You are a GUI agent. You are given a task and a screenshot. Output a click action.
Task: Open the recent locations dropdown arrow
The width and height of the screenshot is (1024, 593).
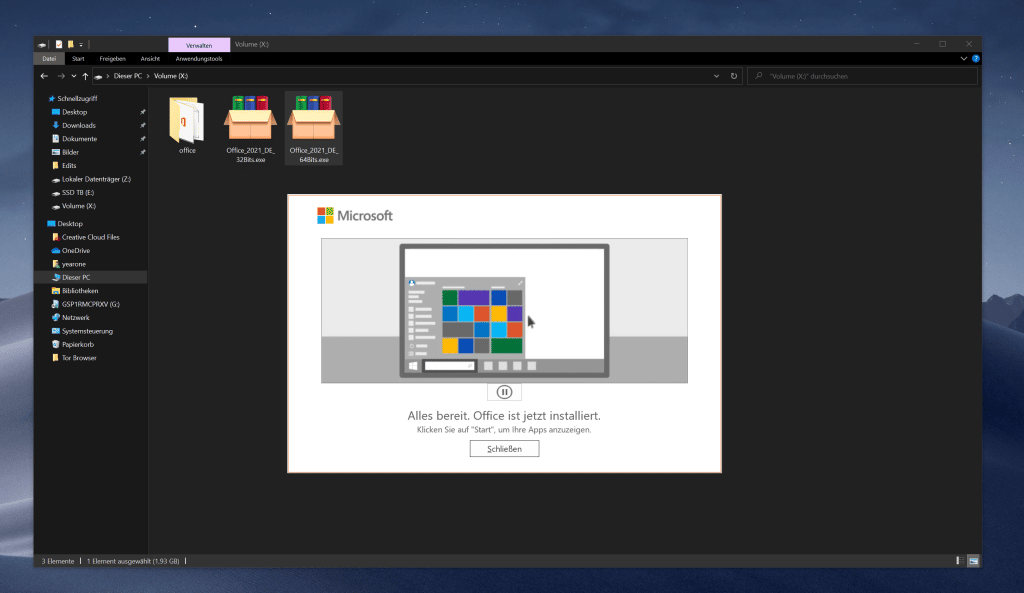[74, 76]
